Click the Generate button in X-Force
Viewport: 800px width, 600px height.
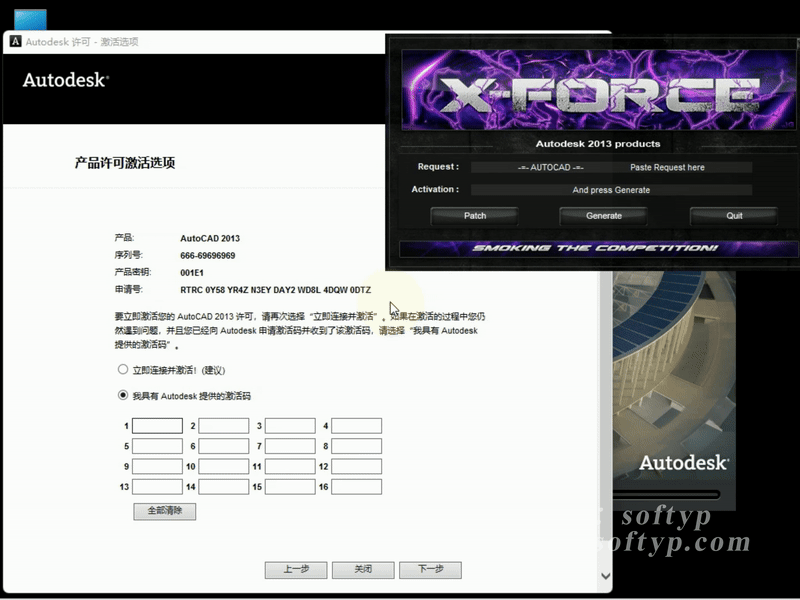click(x=604, y=216)
